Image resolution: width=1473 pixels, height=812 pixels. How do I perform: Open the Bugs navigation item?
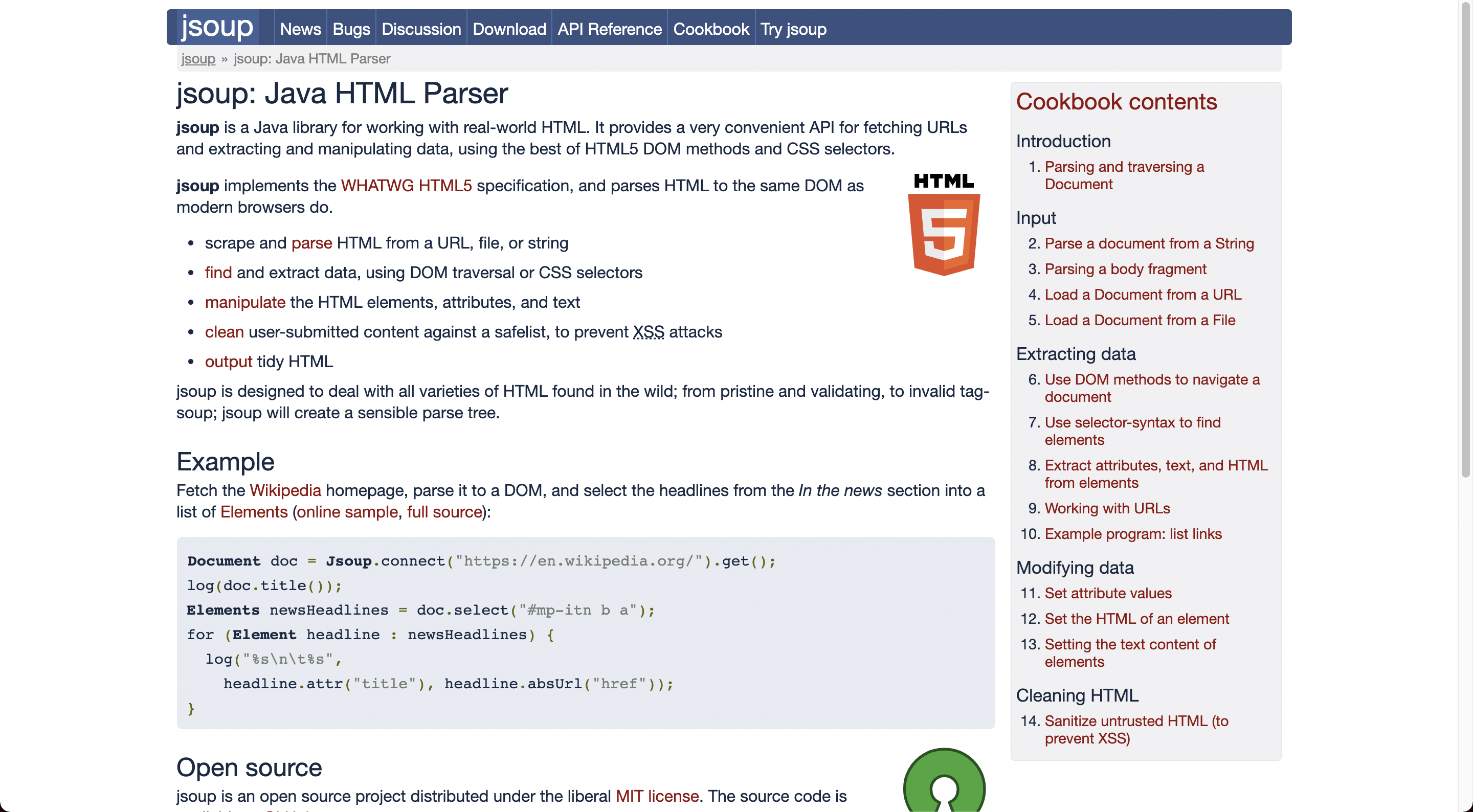(x=351, y=29)
